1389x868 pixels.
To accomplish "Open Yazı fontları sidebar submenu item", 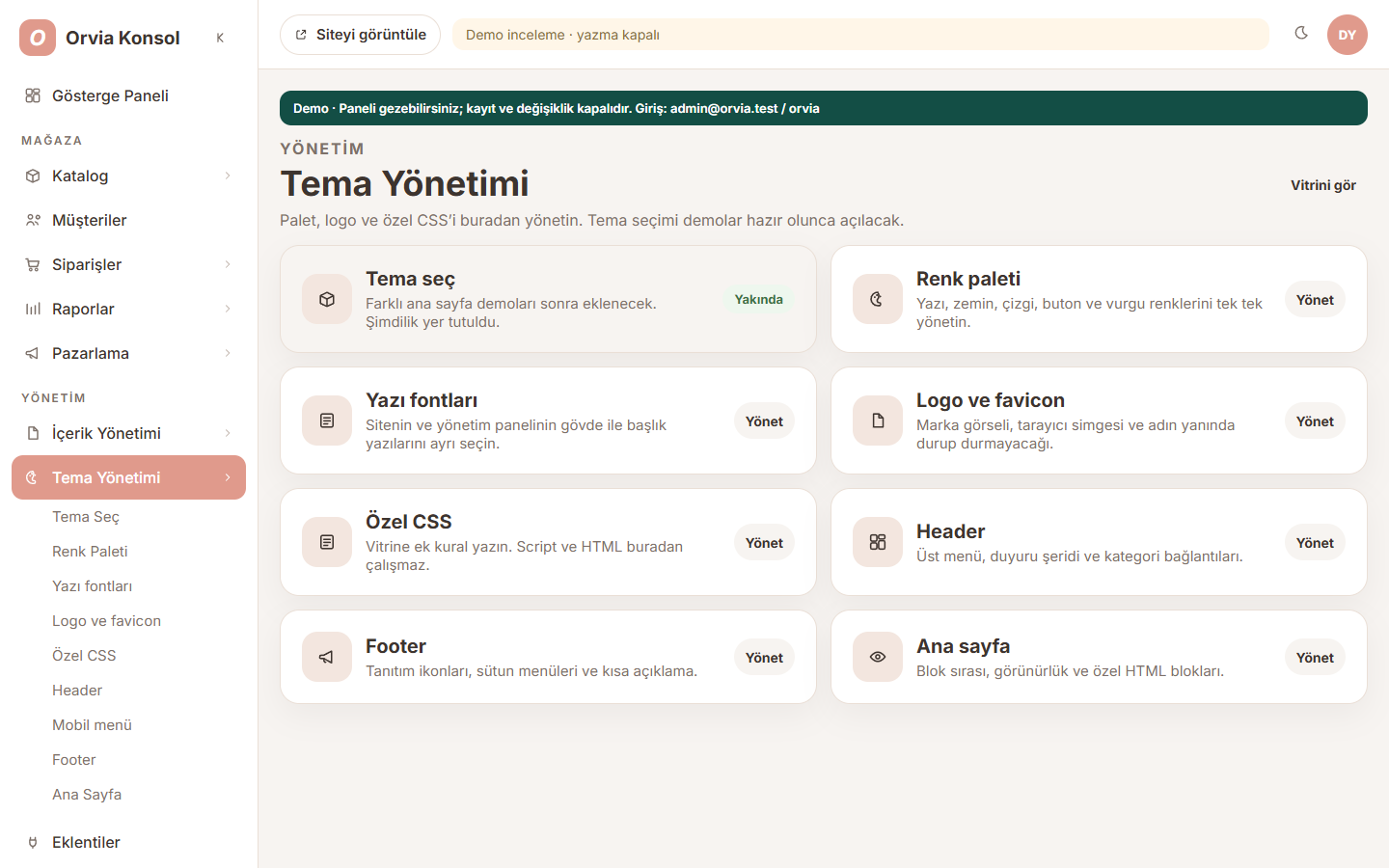I will [x=92, y=586].
